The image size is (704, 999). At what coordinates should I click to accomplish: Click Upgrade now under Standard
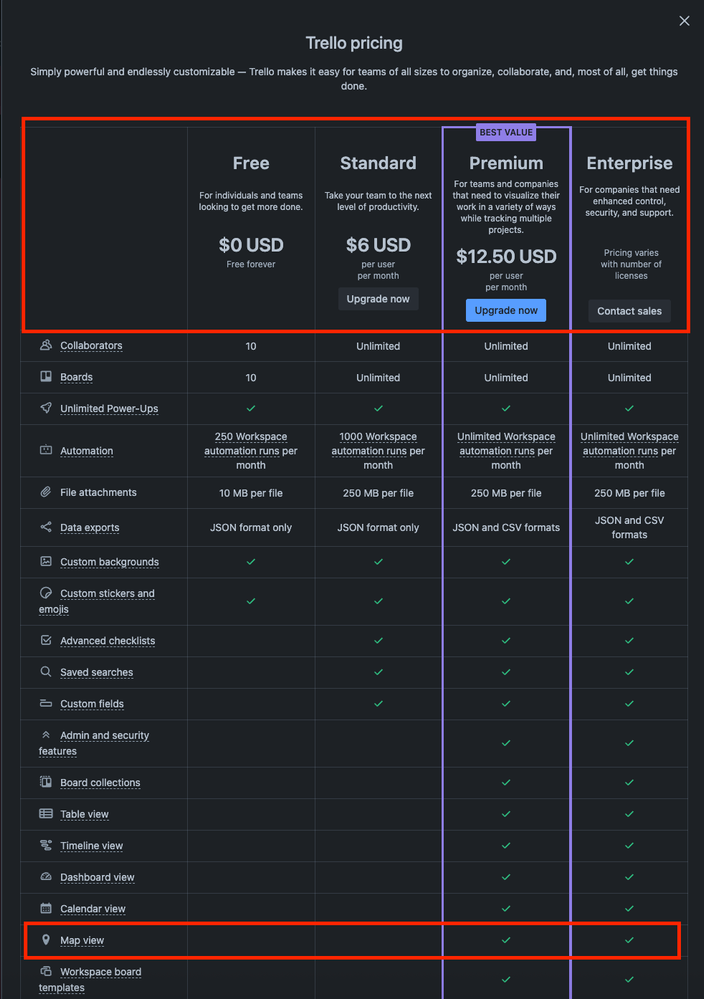pos(378,298)
